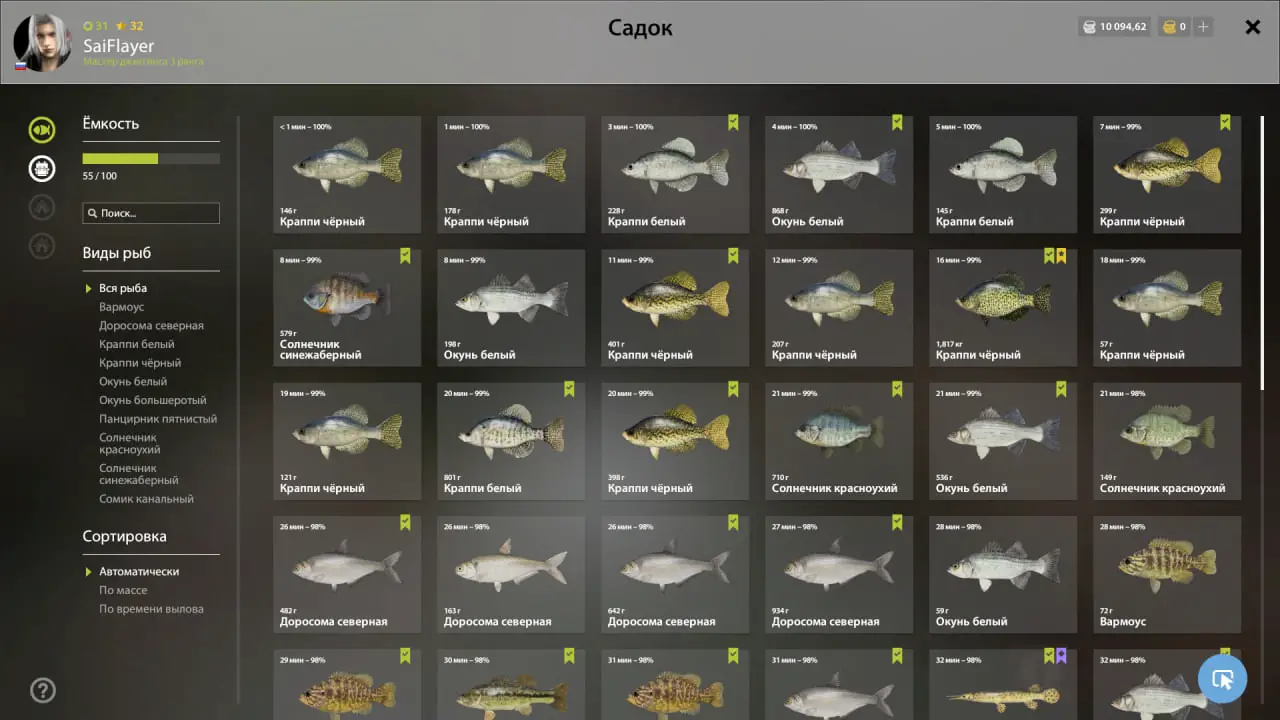Click the silver currency balance icon
Screen dimensions: 1280x720
pos(1089,27)
